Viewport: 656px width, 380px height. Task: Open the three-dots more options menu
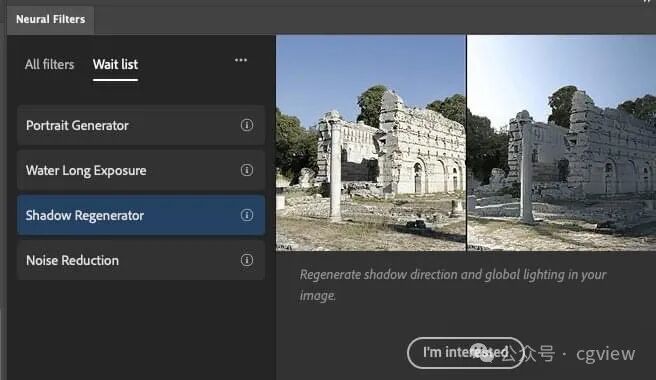tap(241, 60)
